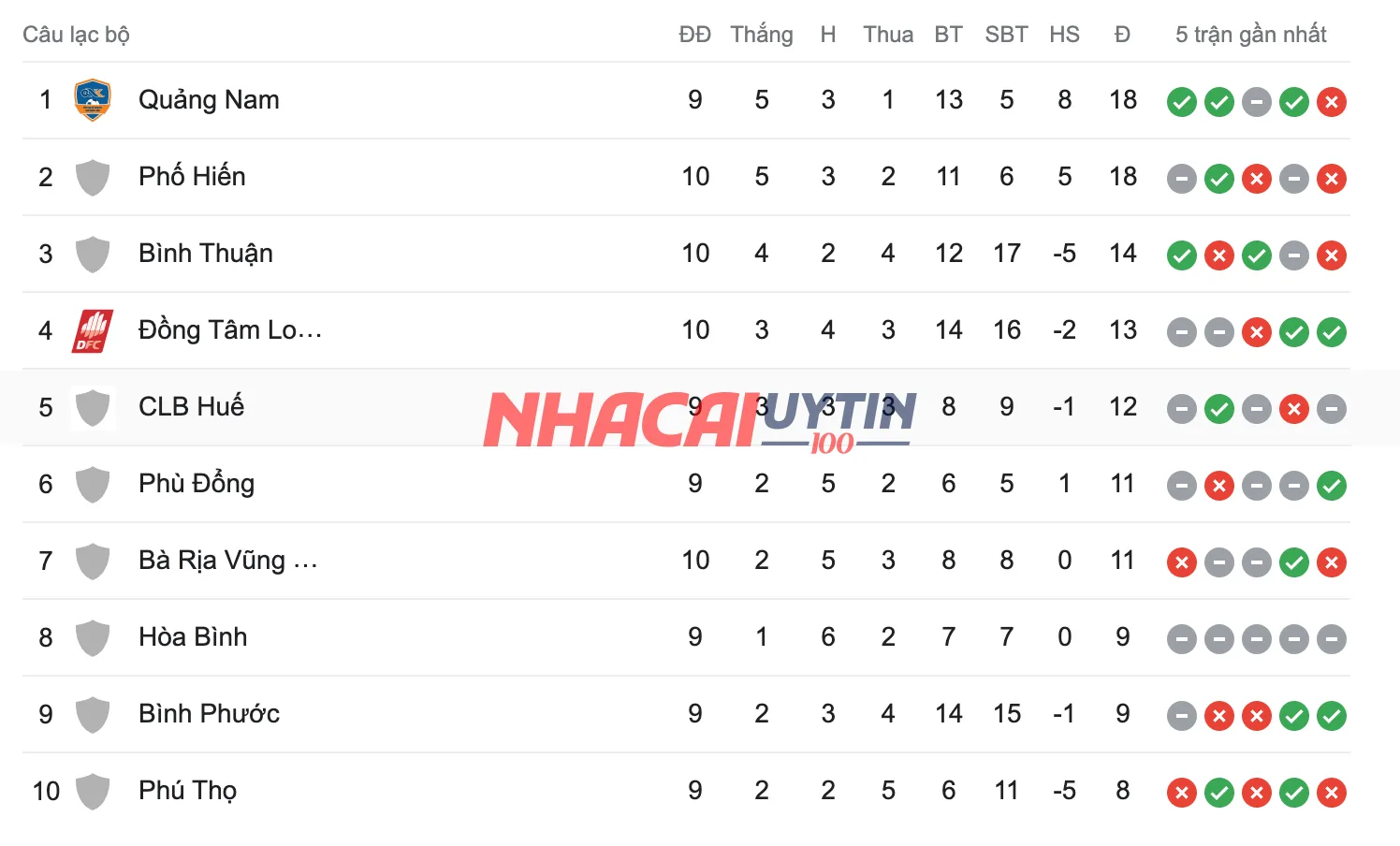Click Phù Đổng's latest win checkmark
1400x846 pixels.
tap(1331, 486)
